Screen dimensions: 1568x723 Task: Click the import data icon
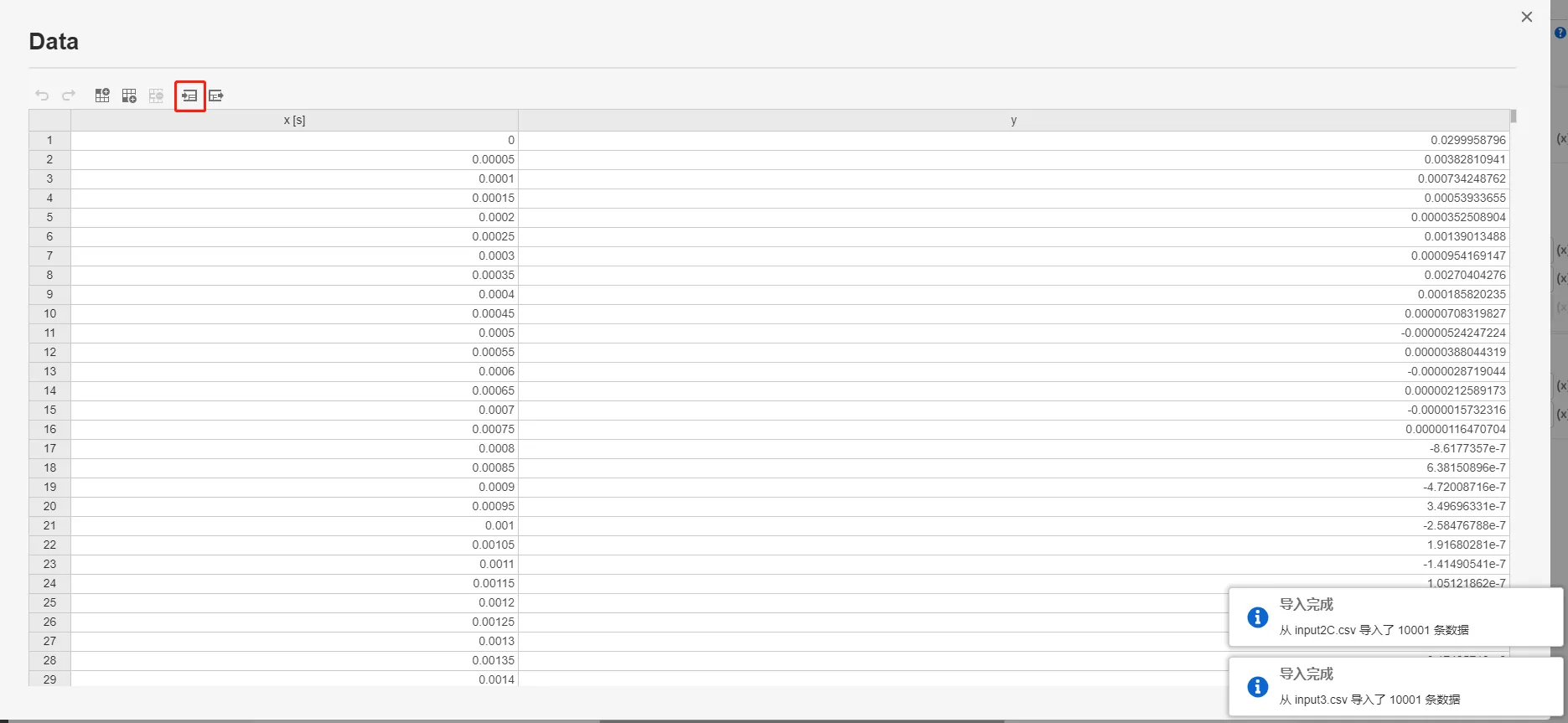(x=189, y=96)
